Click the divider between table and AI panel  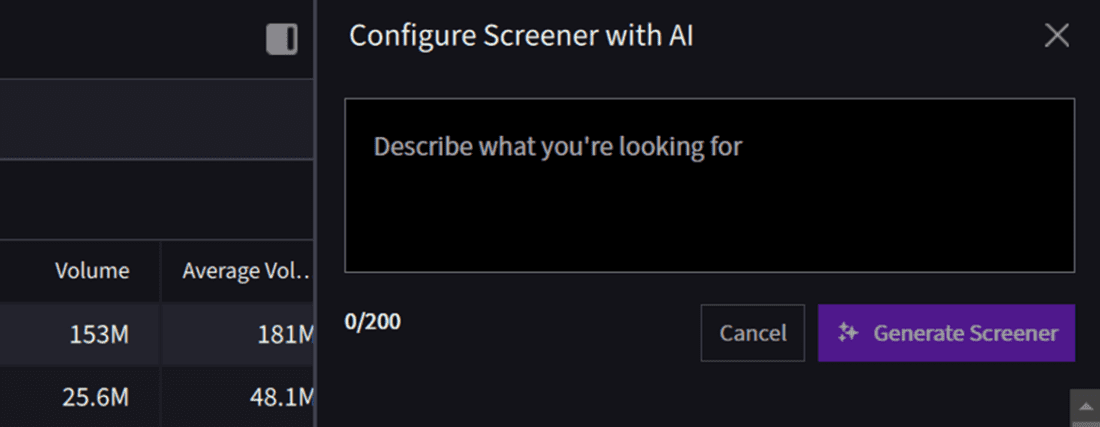316,200
